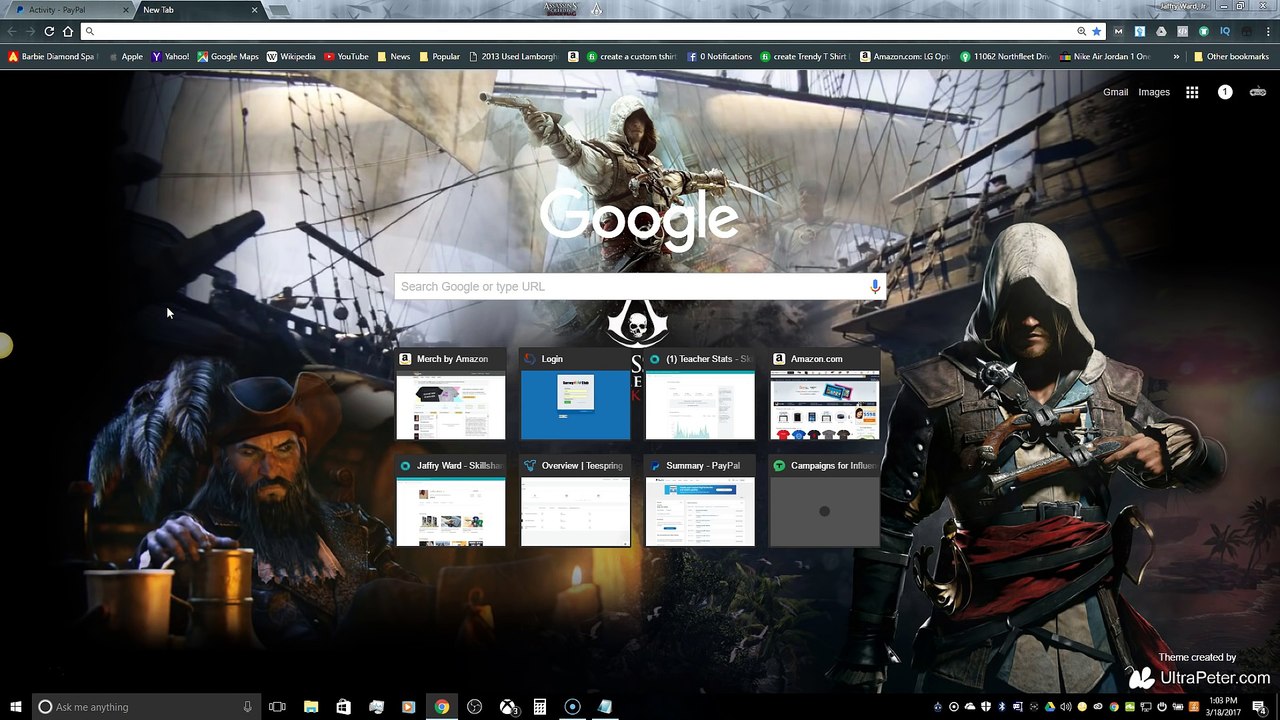
Task: Open Overview | Teespring thumbnail
Action: tap(576, 501)
